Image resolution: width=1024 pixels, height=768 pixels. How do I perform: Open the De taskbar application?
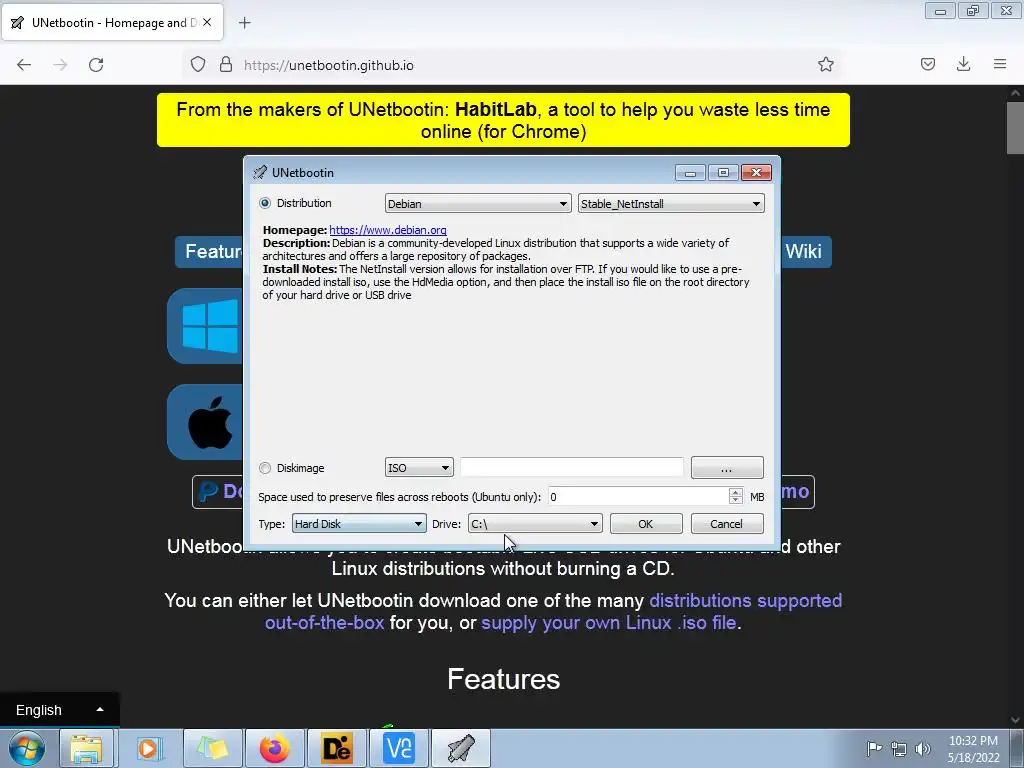click(x=337, y=748)
